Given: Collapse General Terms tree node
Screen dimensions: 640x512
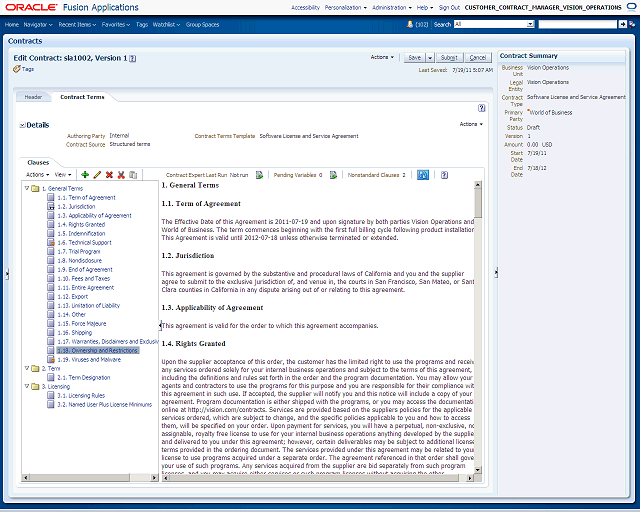Looking at the screenshot, I should 27,188.
